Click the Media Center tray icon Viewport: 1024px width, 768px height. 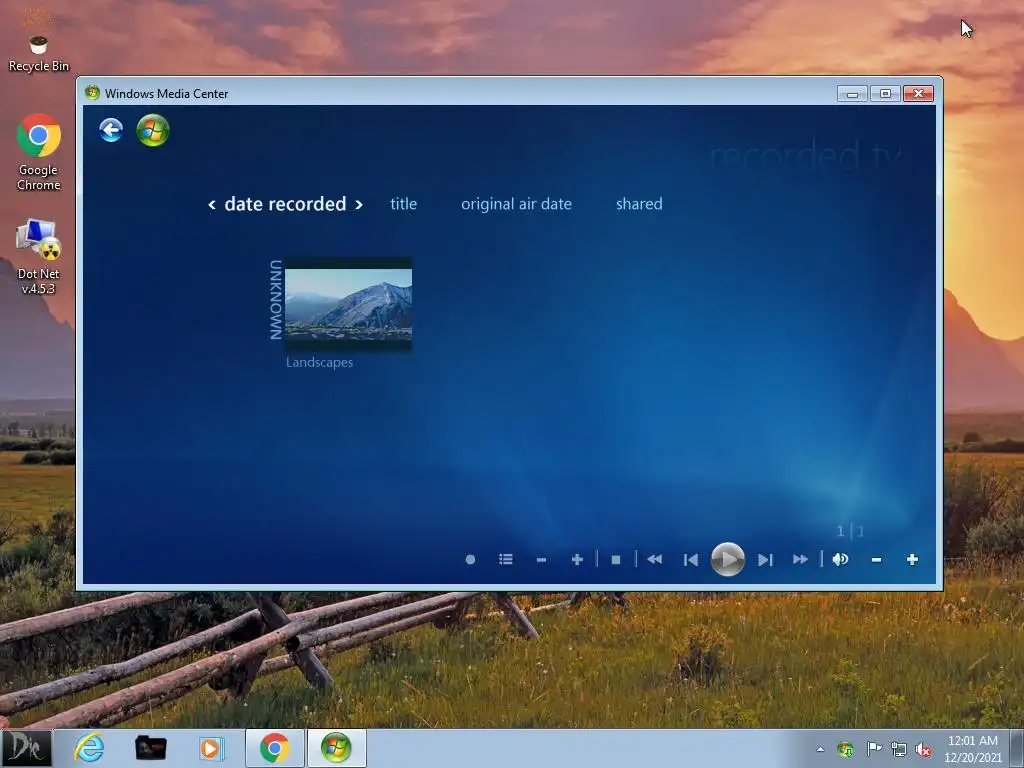coord(845,749)
